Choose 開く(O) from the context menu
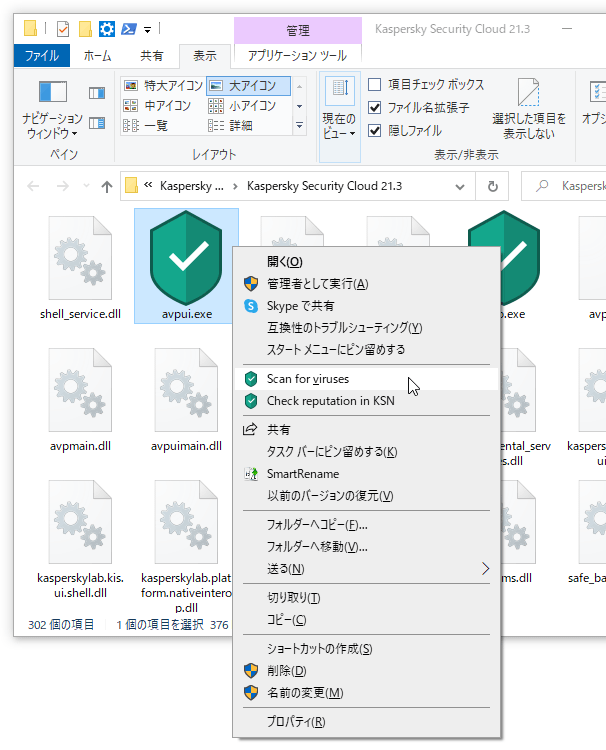 pyautogui.click(x=366, y=262)
